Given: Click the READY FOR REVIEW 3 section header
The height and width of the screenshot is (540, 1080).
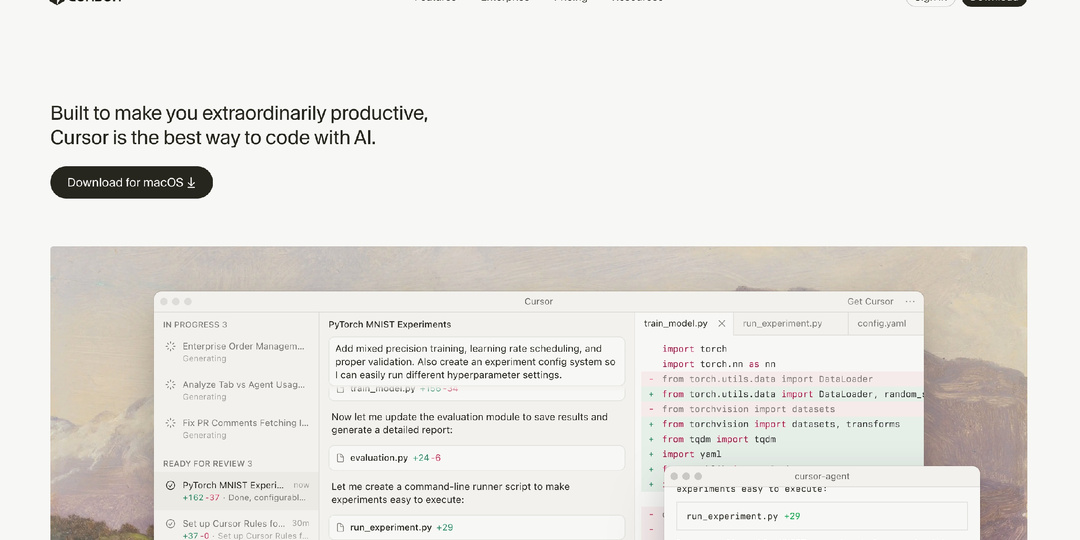Looking at the screenshot, I should [x=207, y=464].
